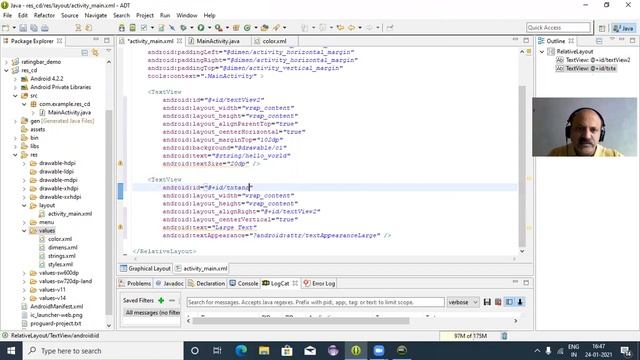Open the Window menu
Viewport: 640px width, 360px height.
pyautogui.click(x=187, y=15)
